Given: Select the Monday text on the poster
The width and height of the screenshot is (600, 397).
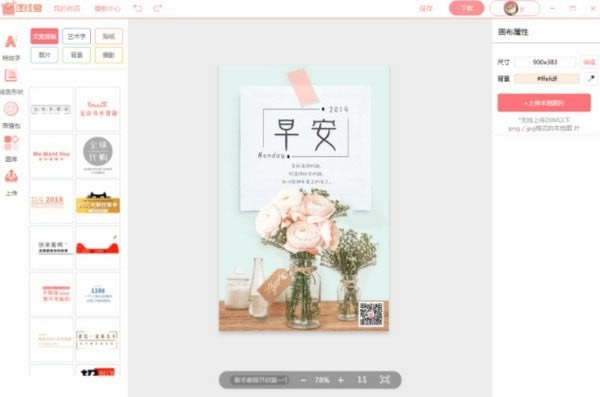Looking at the screenshot, I should point(271,155).
